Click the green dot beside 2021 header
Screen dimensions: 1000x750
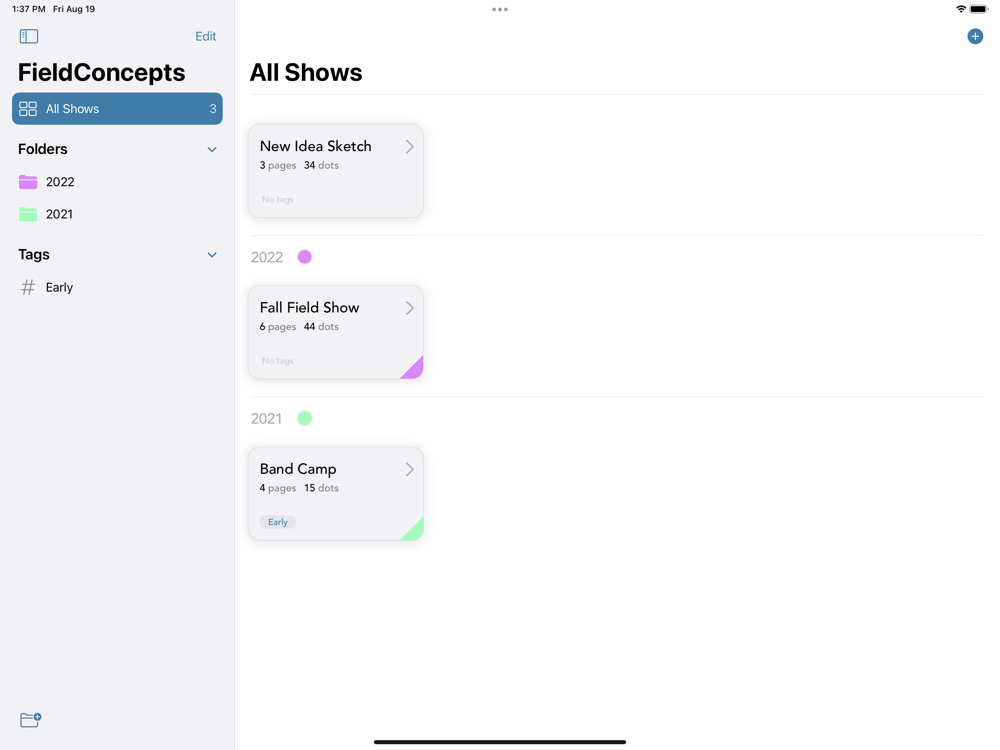pyautogui.click(x=304, y=418)
